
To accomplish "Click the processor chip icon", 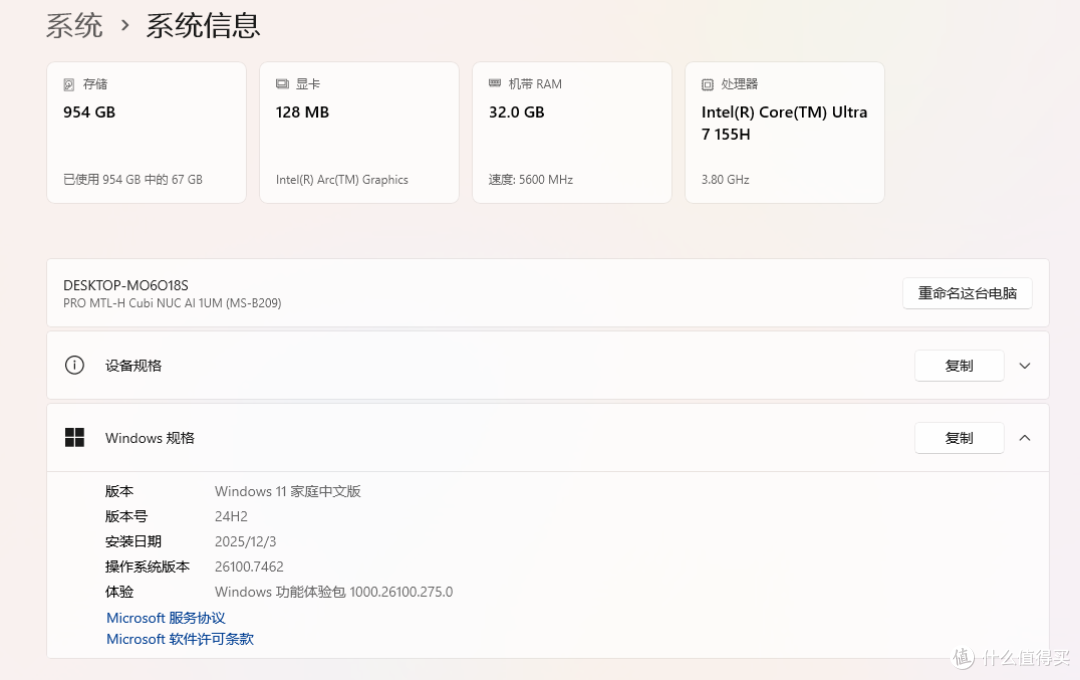I will 707,85.
